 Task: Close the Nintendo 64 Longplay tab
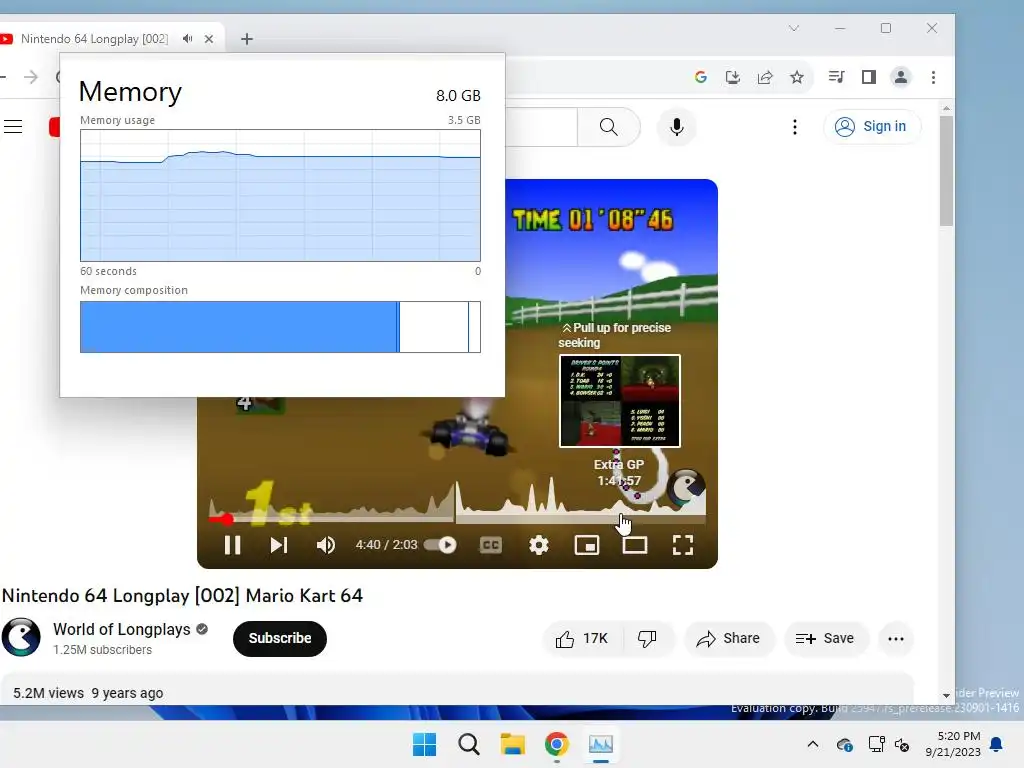(209, 39)
